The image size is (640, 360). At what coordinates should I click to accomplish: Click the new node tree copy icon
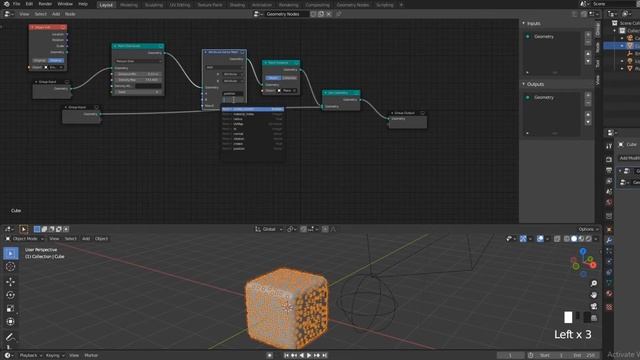tap(321, 14)
